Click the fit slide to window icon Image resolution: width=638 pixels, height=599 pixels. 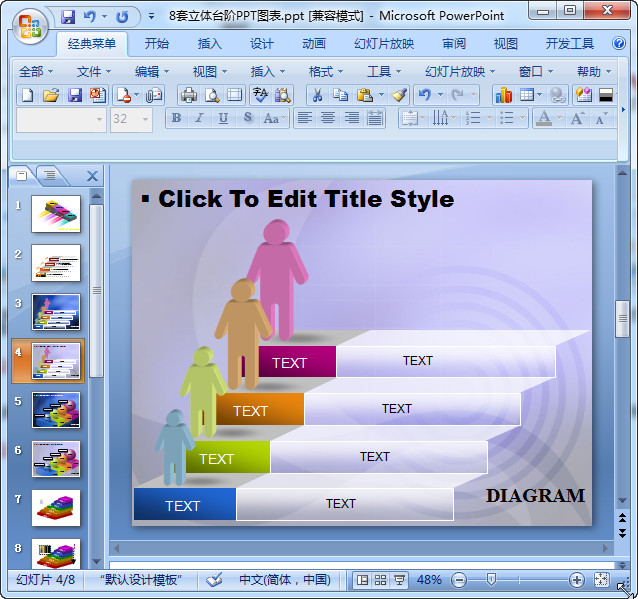point(601,580)
